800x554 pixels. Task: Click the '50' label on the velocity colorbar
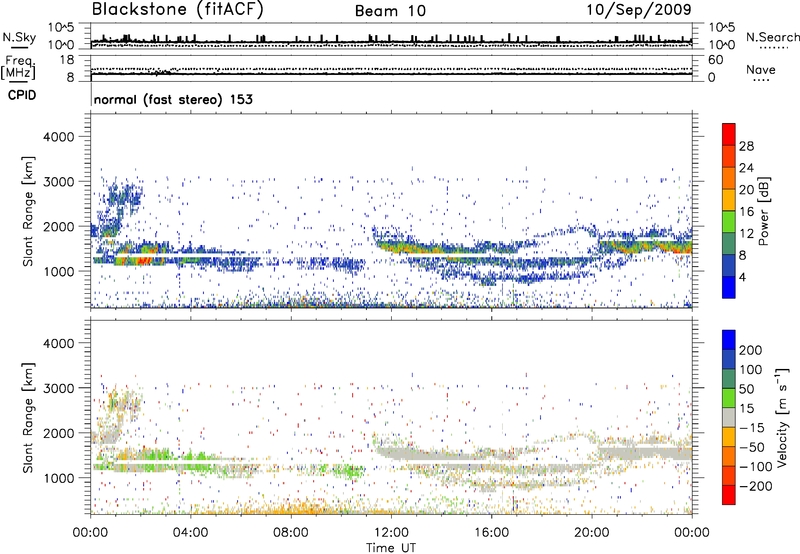pyautogui.click(x=746, y=389)
